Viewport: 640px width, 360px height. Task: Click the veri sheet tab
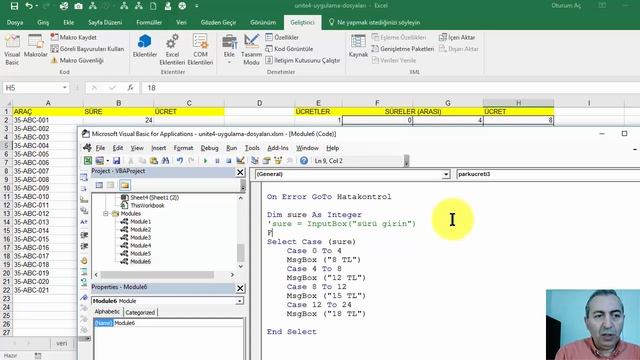(x=62, y=343)
